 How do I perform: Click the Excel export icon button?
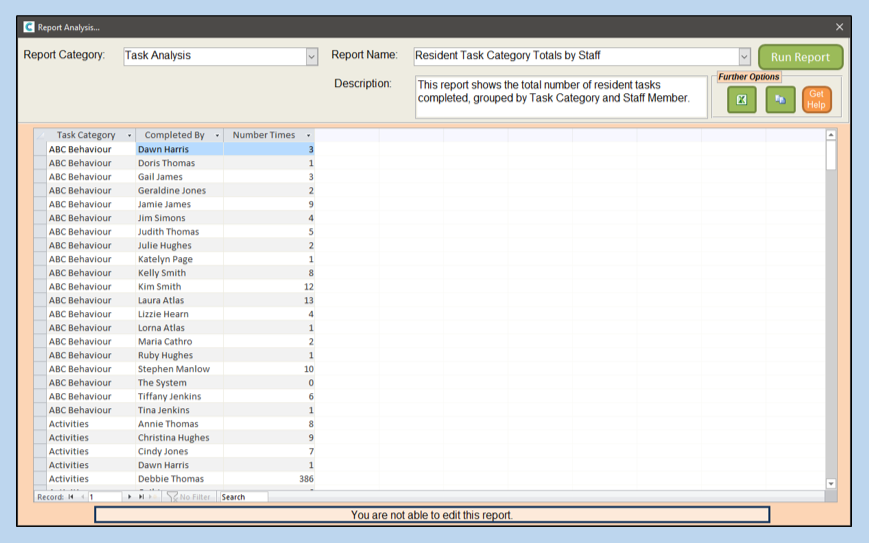point(741,100)
